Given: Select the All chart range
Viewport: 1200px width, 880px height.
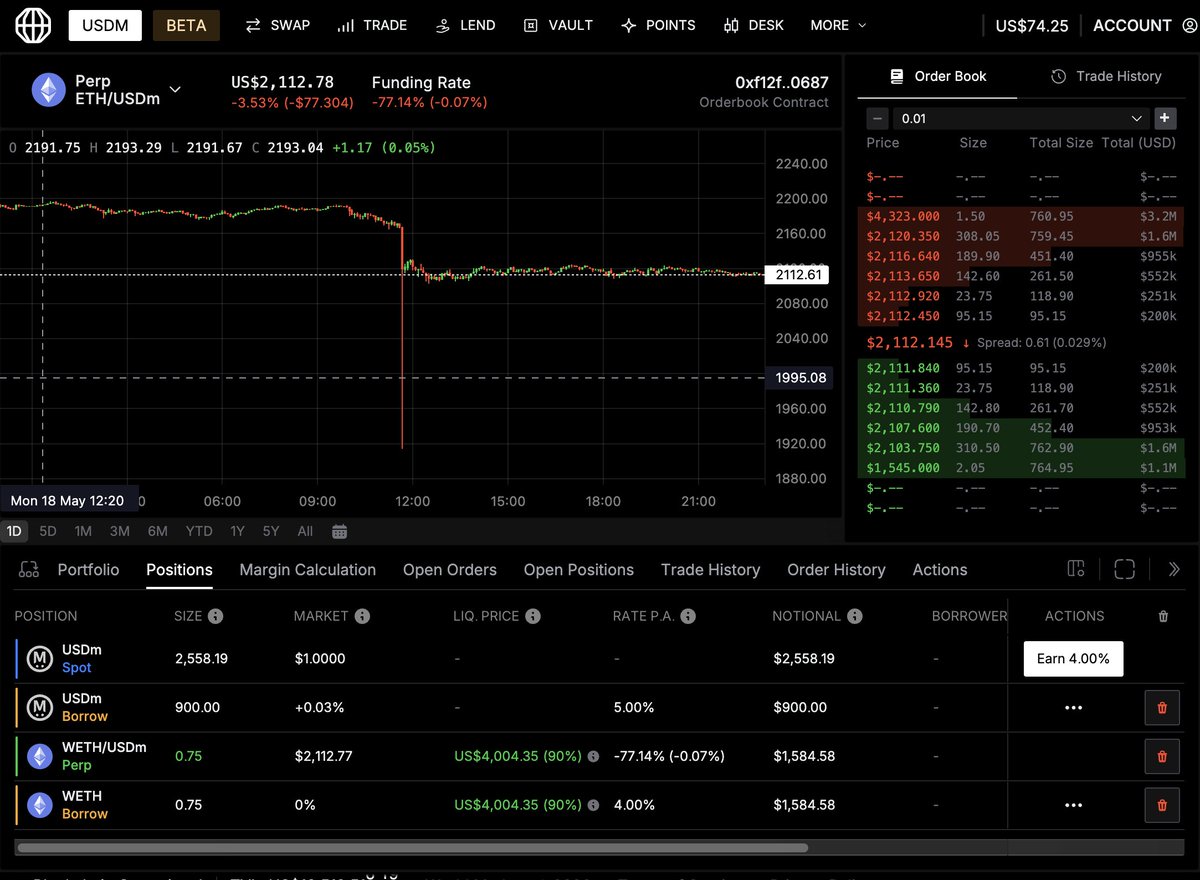Looking at the screenshot, I should pyautogui.click(x=305, y=531).
